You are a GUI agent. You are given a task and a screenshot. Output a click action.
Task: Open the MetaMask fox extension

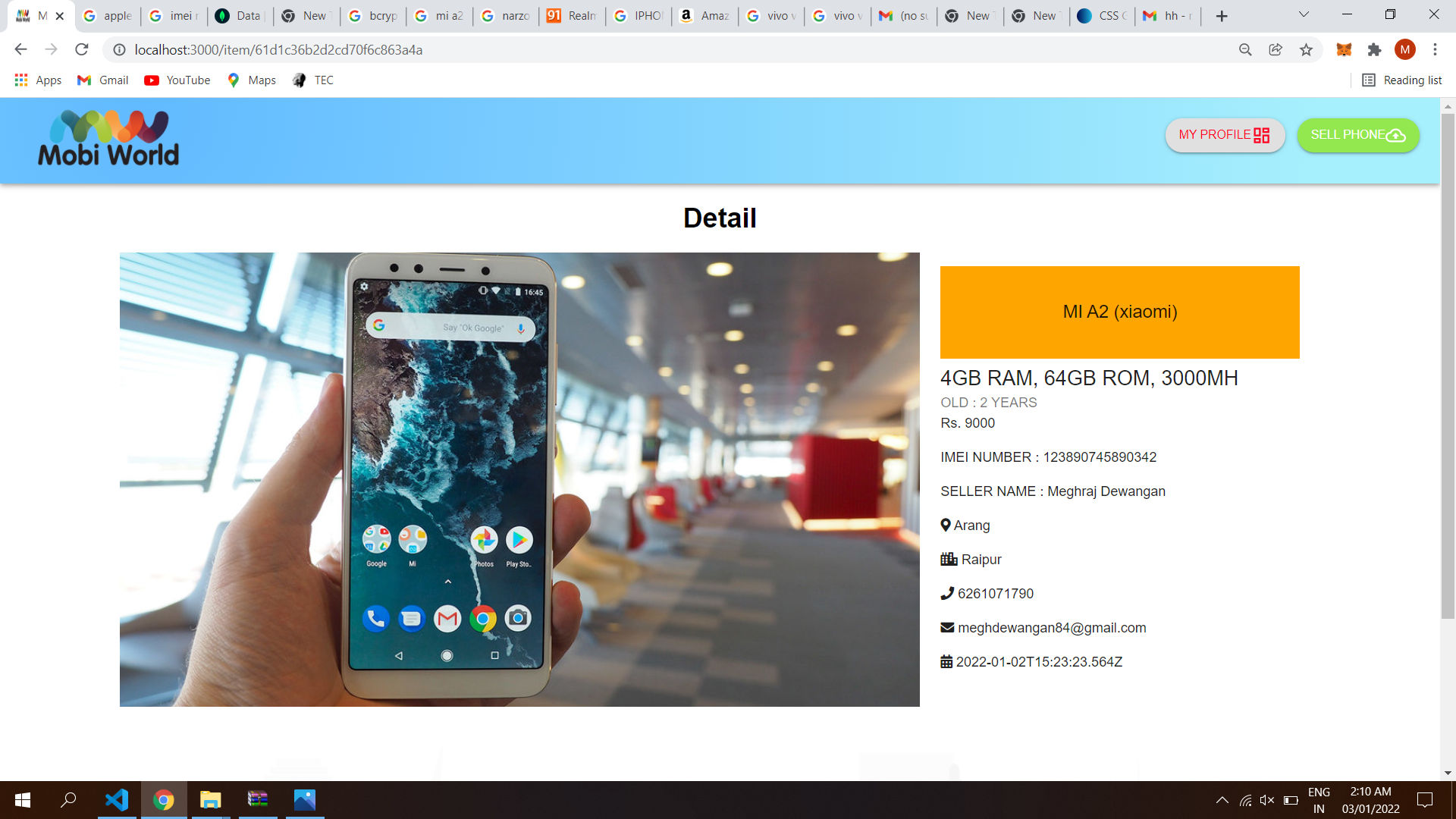1344,50
